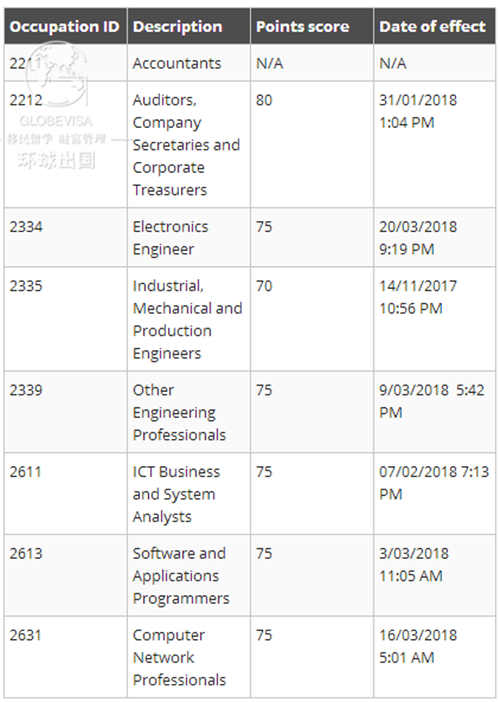Select the points score 80 cell
500x702 pixels.
[x=312, y=145]
